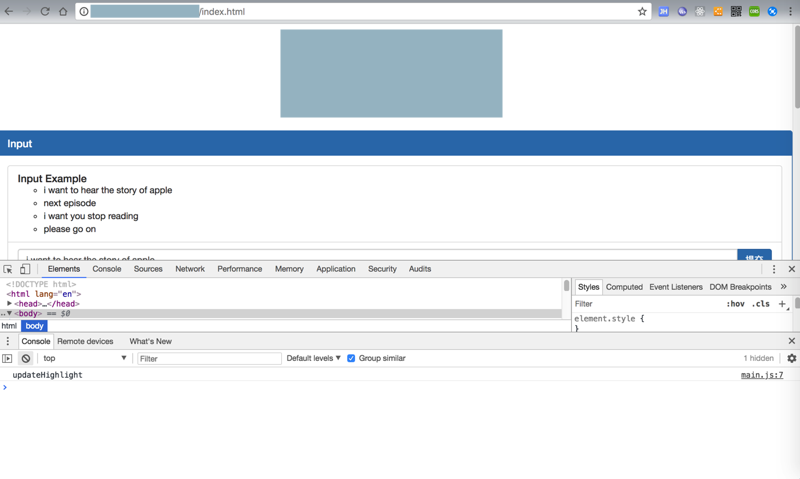Toggle the .cls class editor
The width and height of the screenshot is (800, 479).
pos(761,304)
